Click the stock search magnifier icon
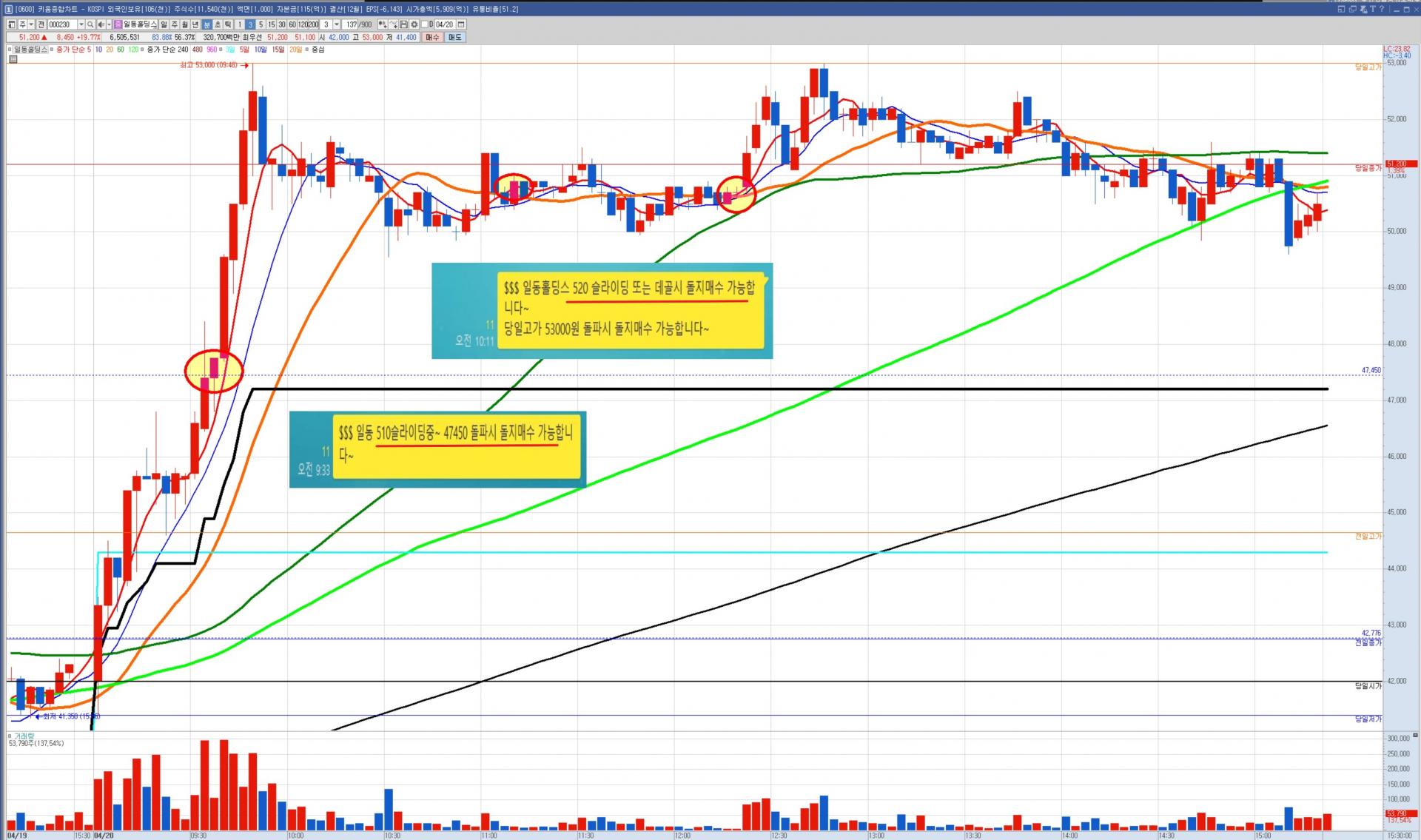Image resolution: width=1421 pixels, height=840 pixels. click(x=90, y=24)
